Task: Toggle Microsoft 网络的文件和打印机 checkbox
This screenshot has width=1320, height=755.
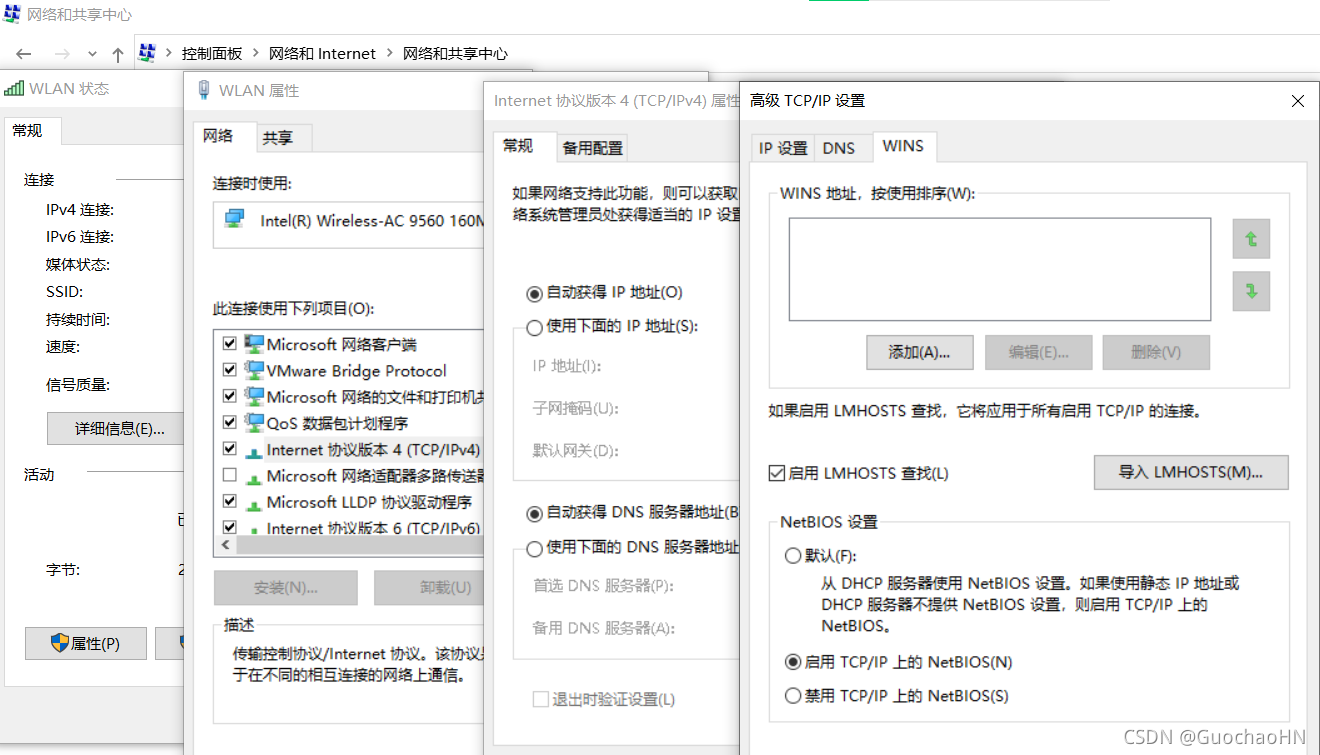Action: point(230,397)
